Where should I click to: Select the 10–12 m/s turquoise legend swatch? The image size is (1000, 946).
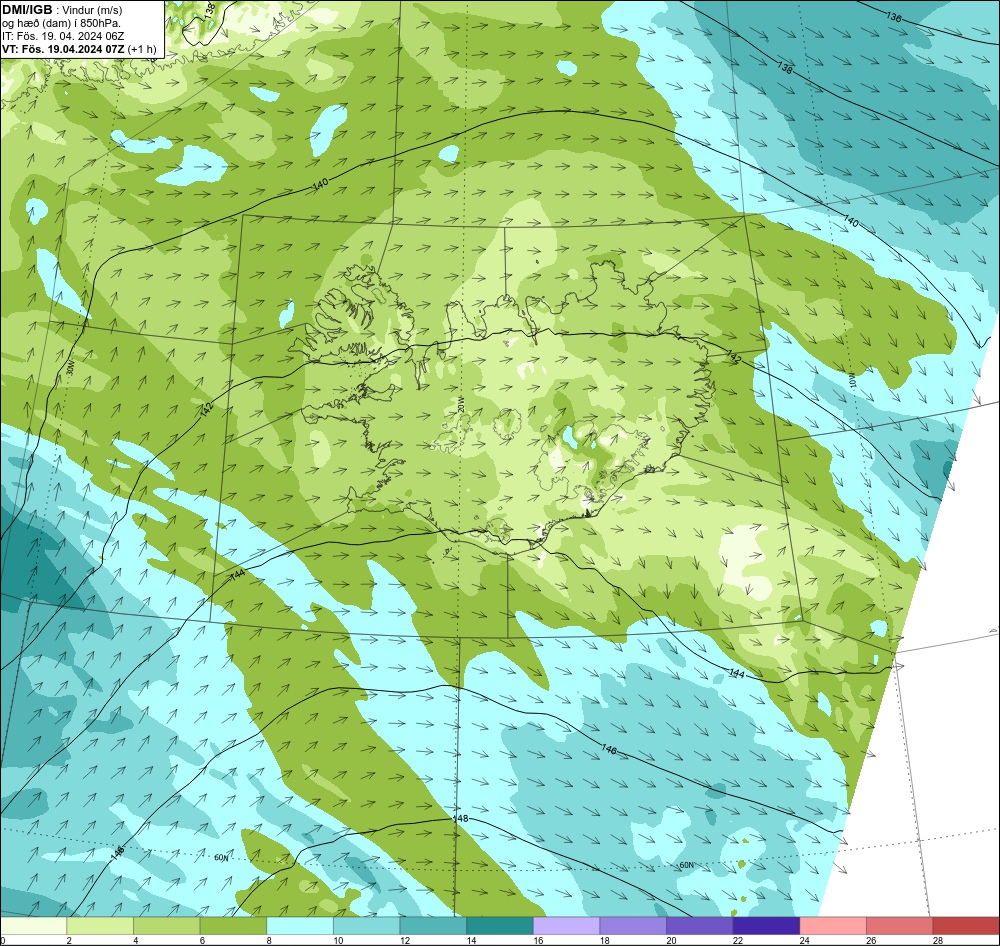click(367, 925)
